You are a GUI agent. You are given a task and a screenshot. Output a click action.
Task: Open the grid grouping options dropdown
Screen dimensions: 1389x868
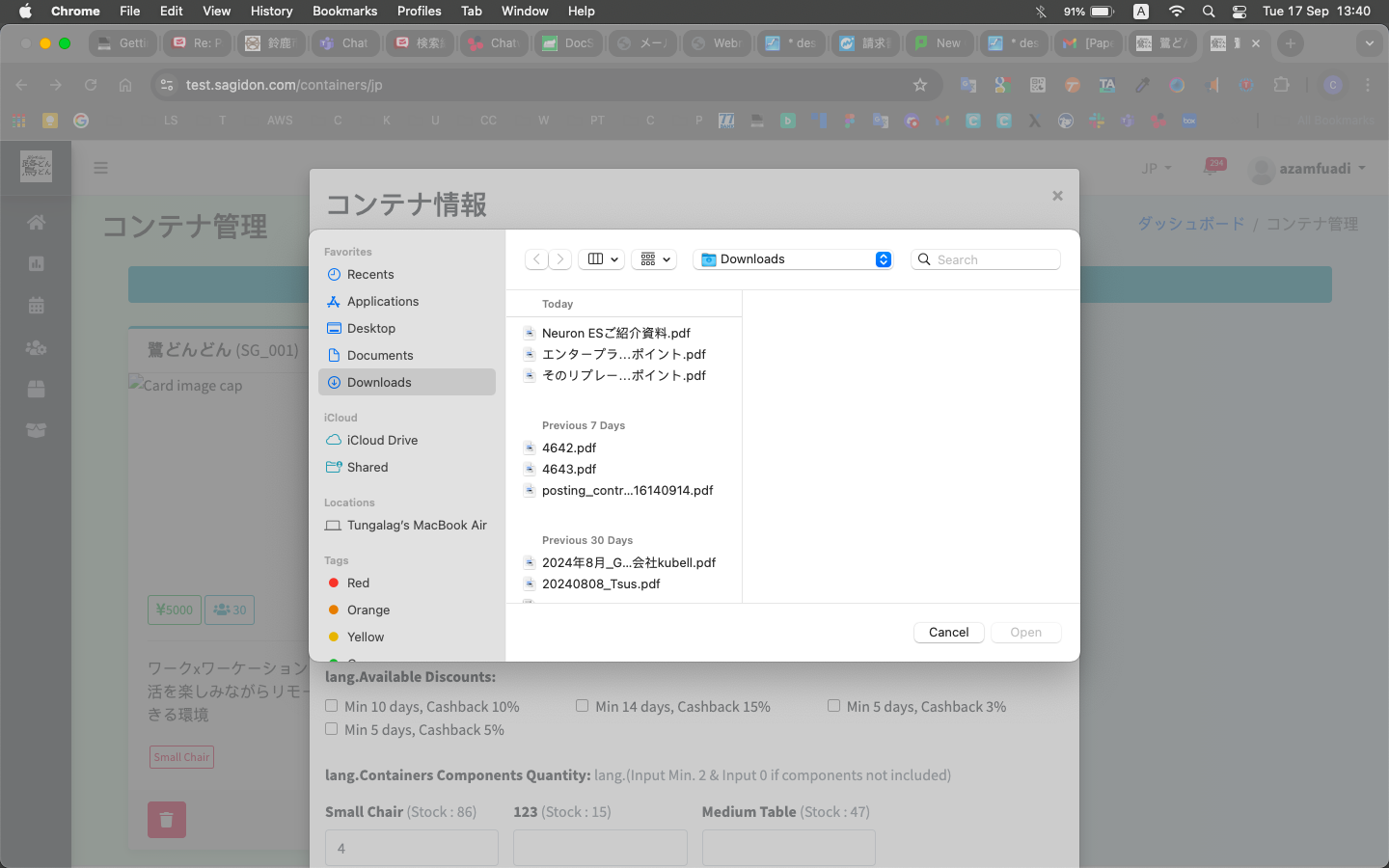pyautogui.click(x=655, y=259)
